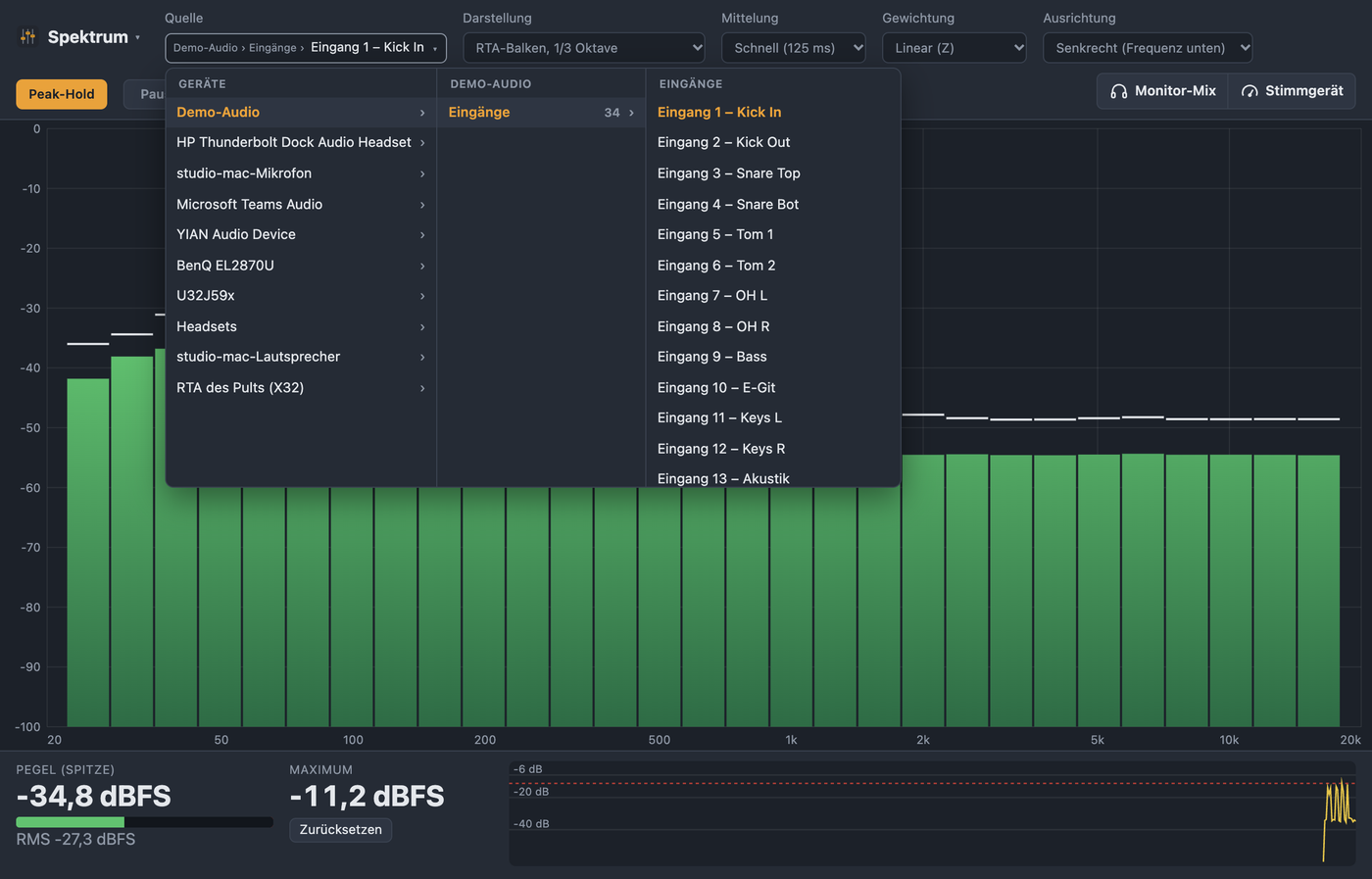Select Eingang 10 – E-Git input

772,388
